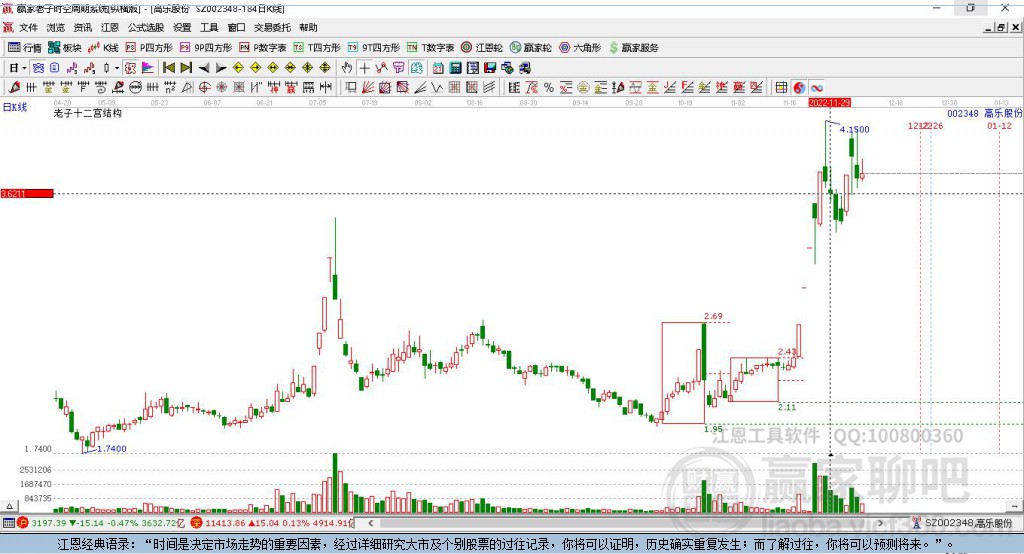The image size is (1024, 554).
Task: Open the P数字表 tool
Action: [263, 48]
